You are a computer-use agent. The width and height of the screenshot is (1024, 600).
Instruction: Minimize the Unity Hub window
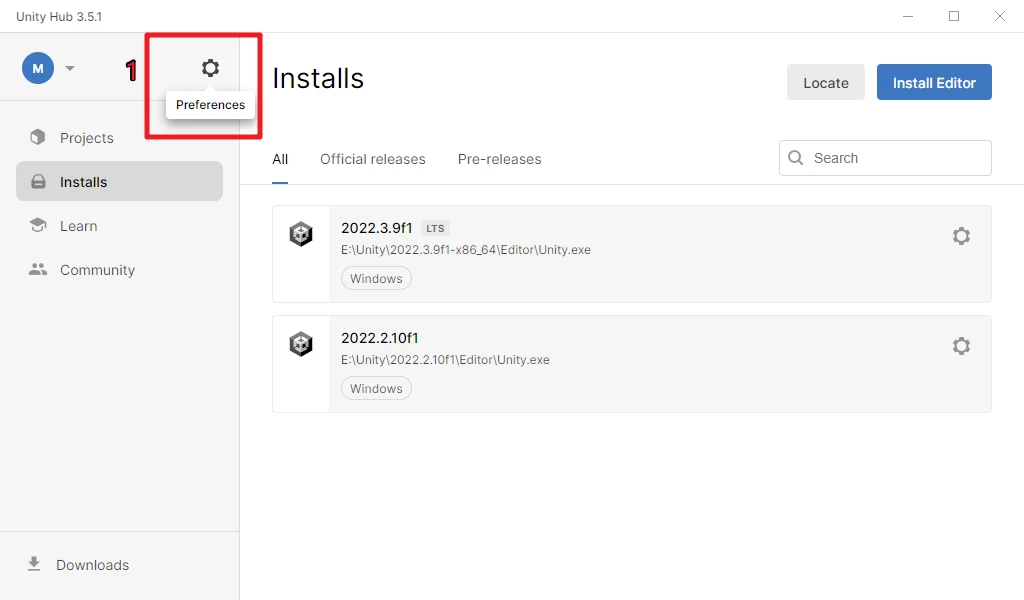pyautogui.click(x=908, y=16)
